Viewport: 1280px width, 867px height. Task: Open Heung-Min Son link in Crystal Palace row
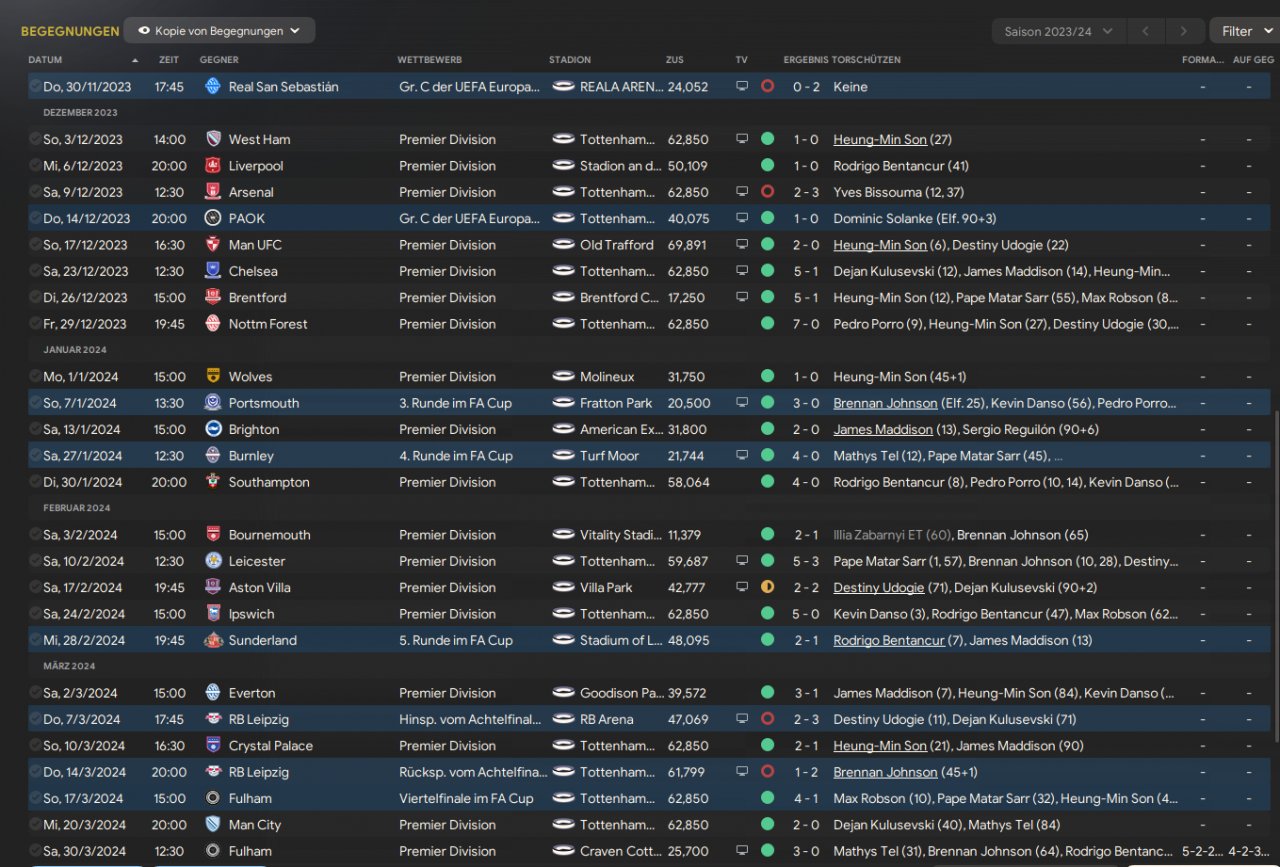pyautogui.click(x=880, y=746)
